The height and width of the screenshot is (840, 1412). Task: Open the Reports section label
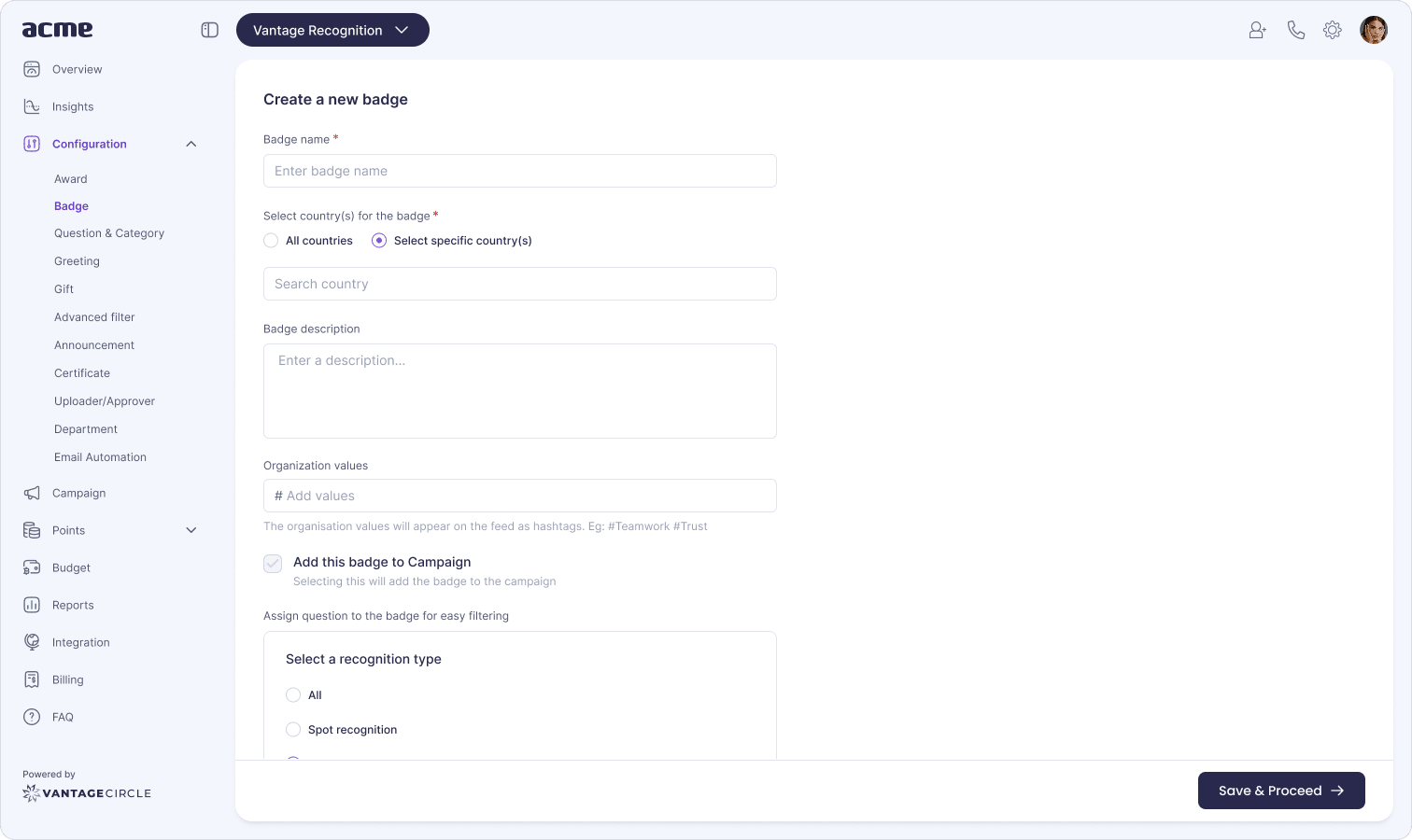pyautogui.click(x=73, y=605)
